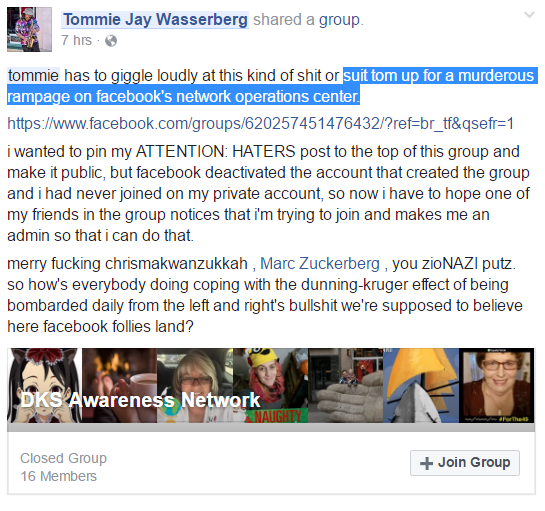The image size is (545, 511).
Task: Click the 7 hrs timestamp
Action: [76, 40]
